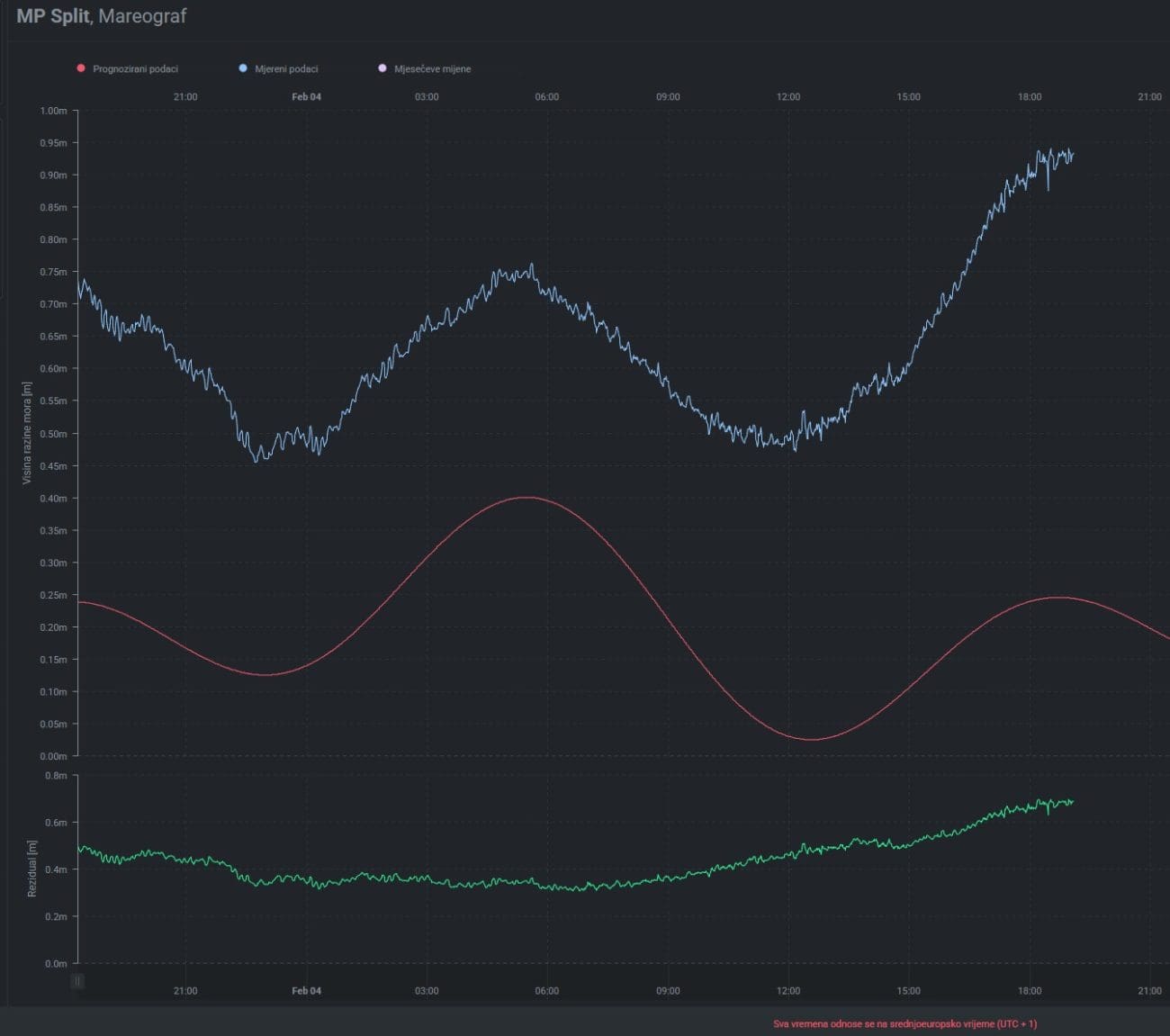The height and width of the screenshot is (1036, 1170).
Task: Toggle the Mjesečeve mijene series label
Action: (432, 69)
